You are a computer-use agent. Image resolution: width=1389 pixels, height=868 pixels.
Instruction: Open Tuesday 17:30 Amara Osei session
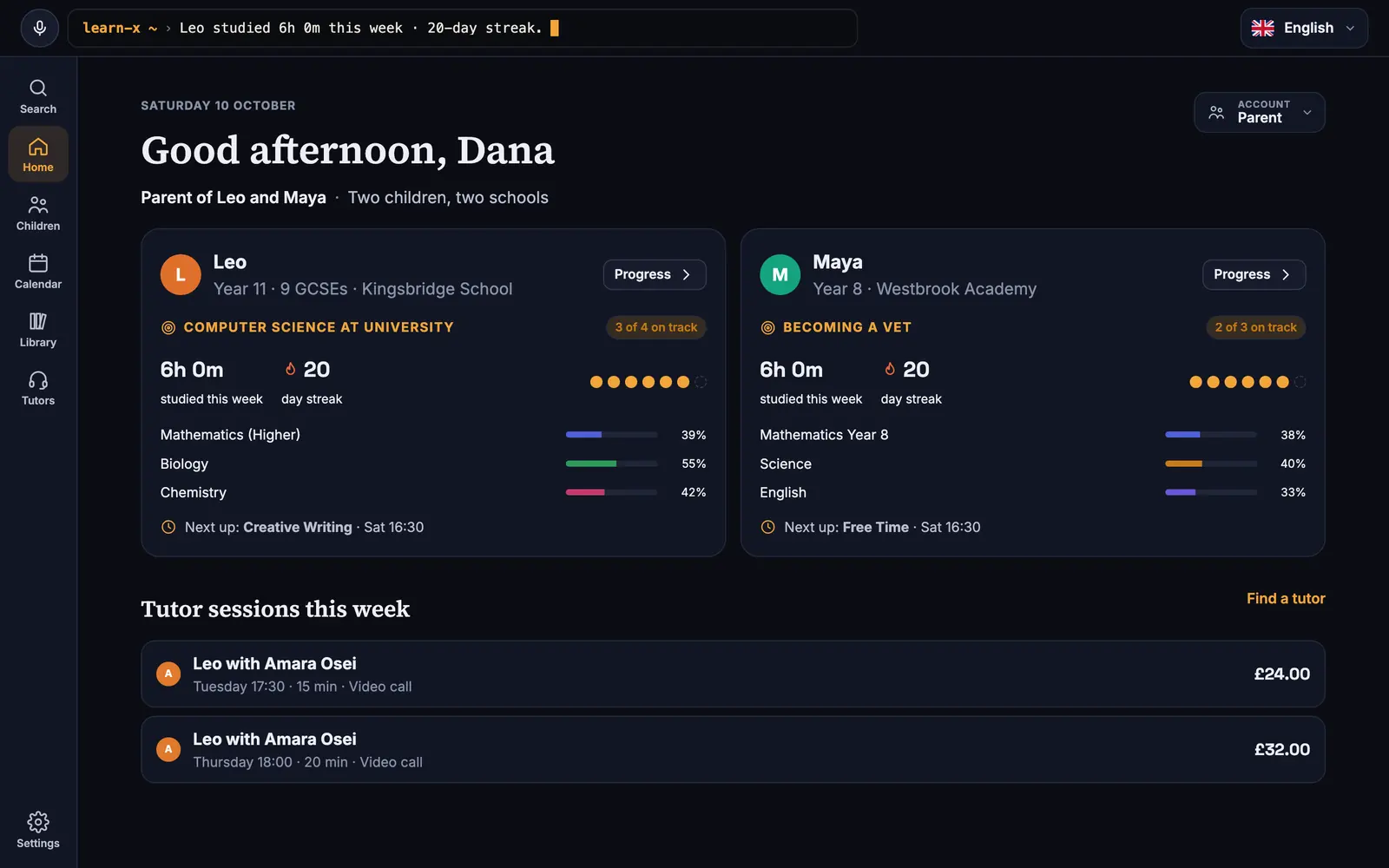coord(733,674)
